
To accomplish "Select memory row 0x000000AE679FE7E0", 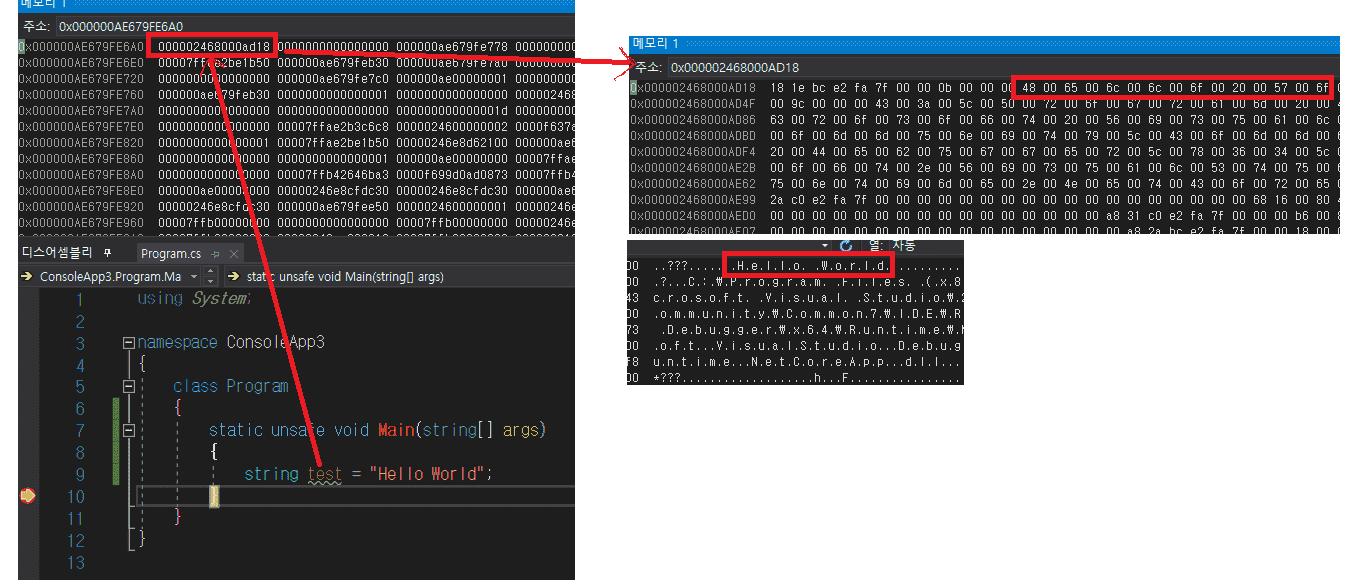I will [x=296, y=125].
